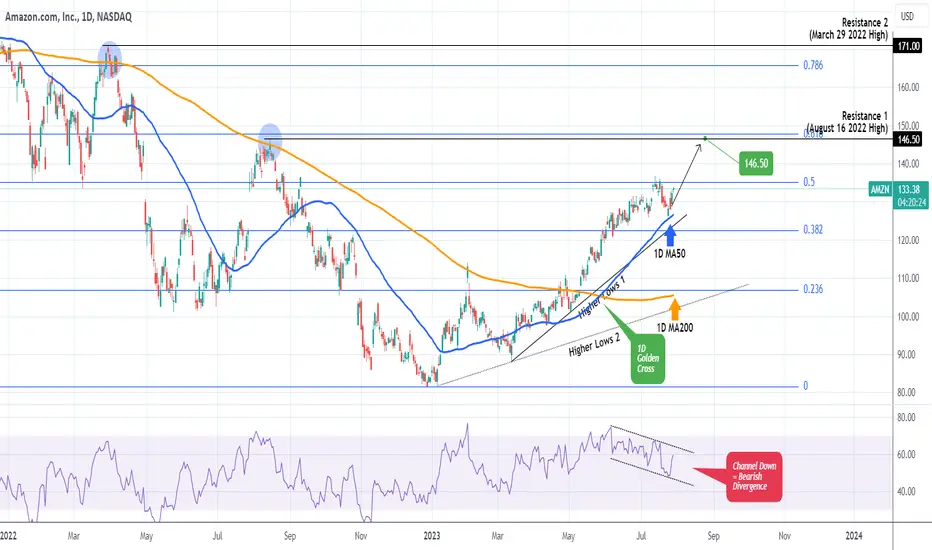Screen dimensions: 932x550
Task: Click the 133.38 current price label
Action: point(909,189)
